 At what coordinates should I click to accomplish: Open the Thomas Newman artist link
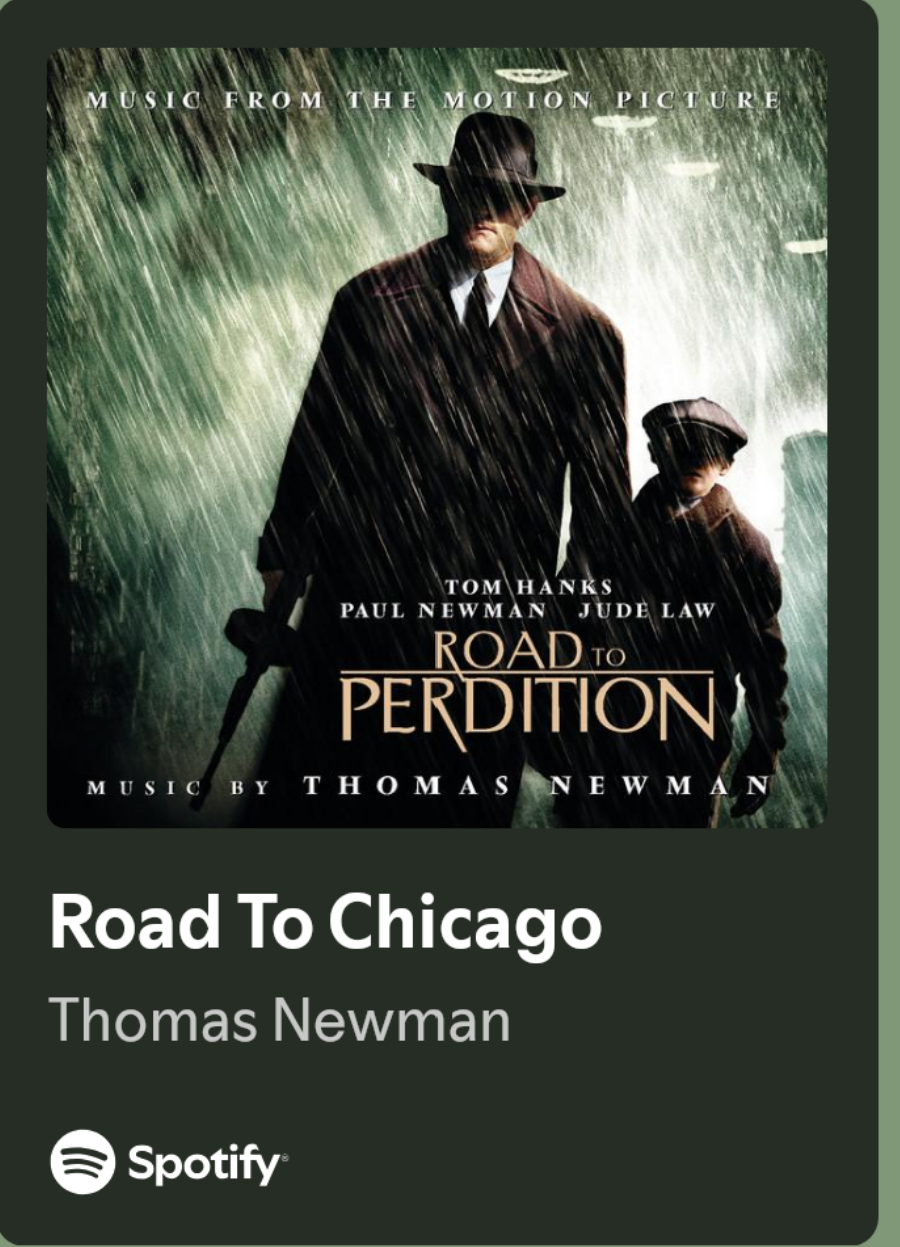click(x=280, y=1019)
